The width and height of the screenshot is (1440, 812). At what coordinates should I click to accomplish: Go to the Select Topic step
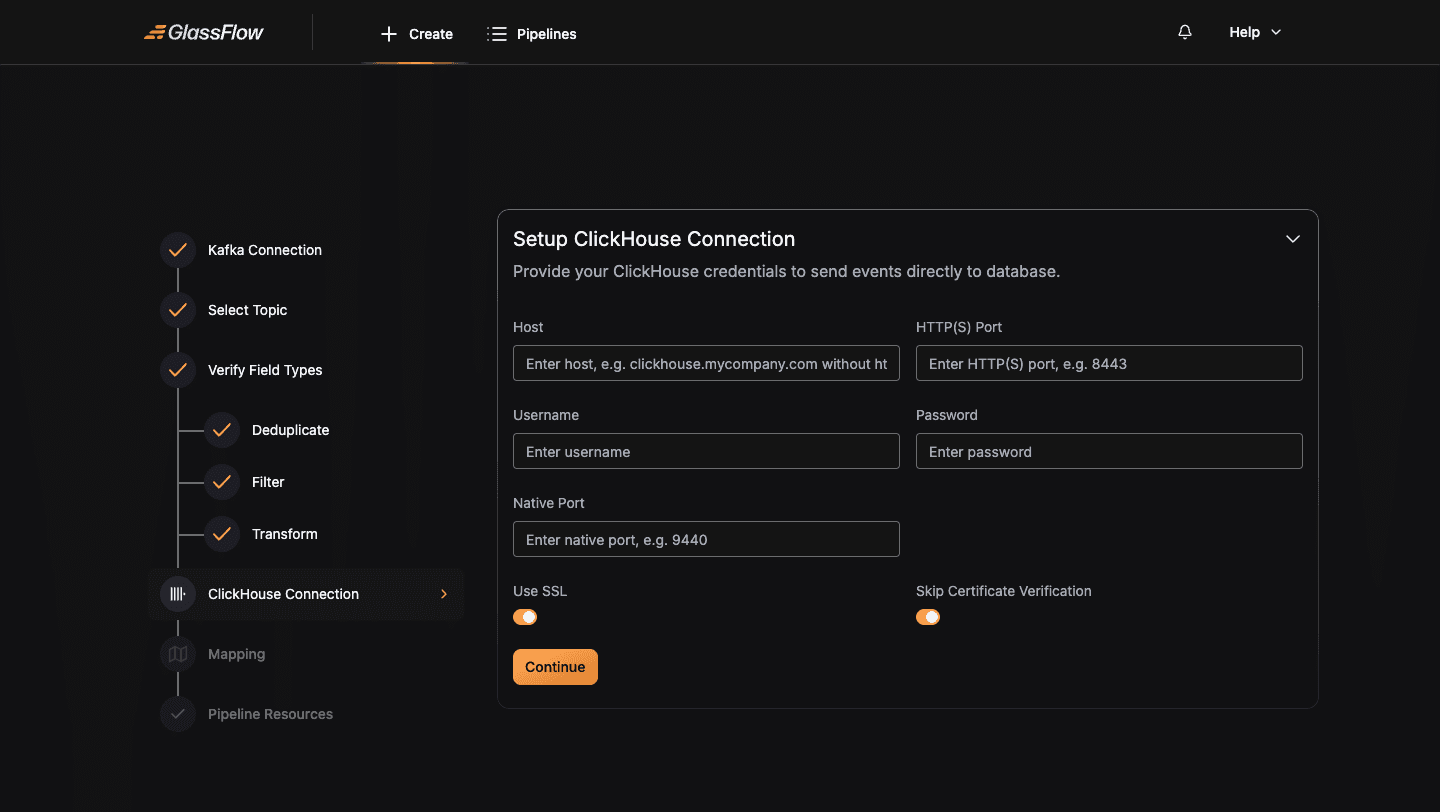(x=248, y=310)
